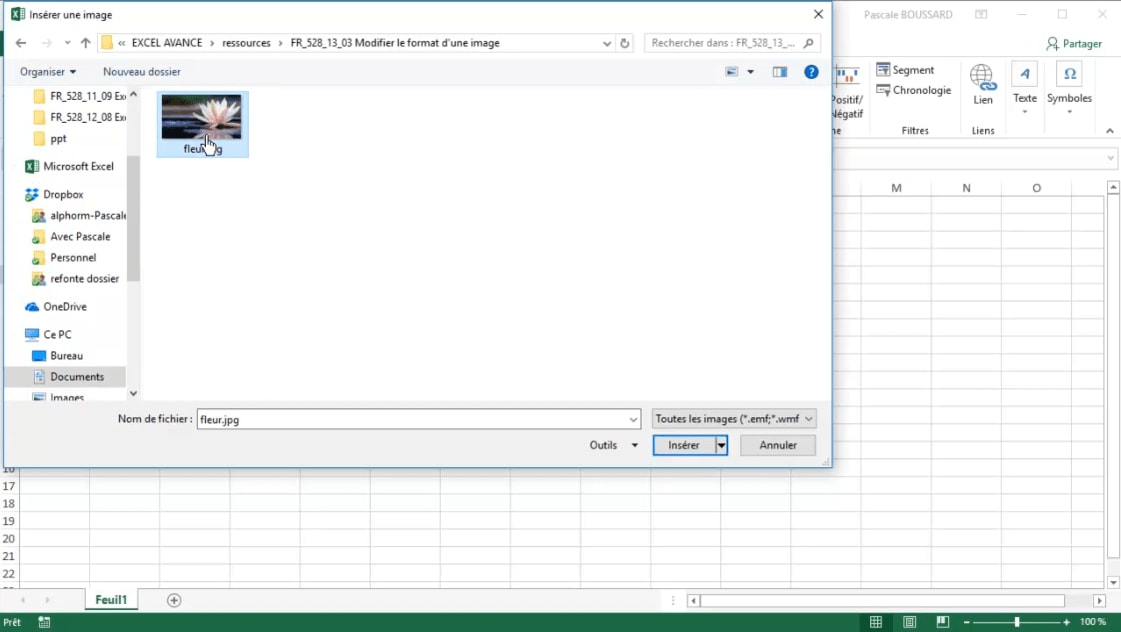Insert a Segment slicer filter

coord(905,70)
